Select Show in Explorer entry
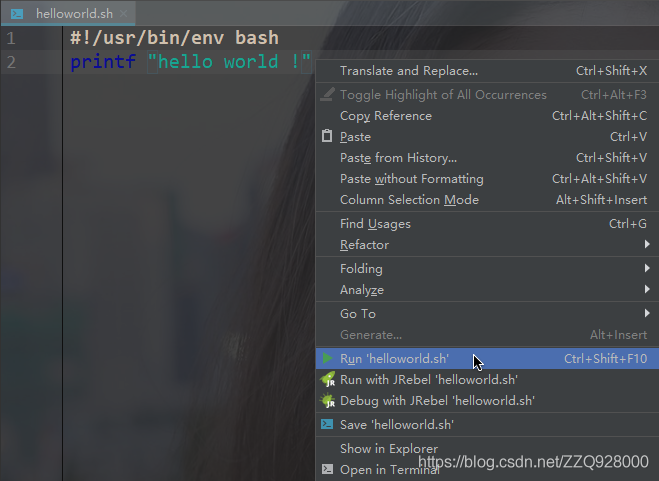 [x=389, y=449]
